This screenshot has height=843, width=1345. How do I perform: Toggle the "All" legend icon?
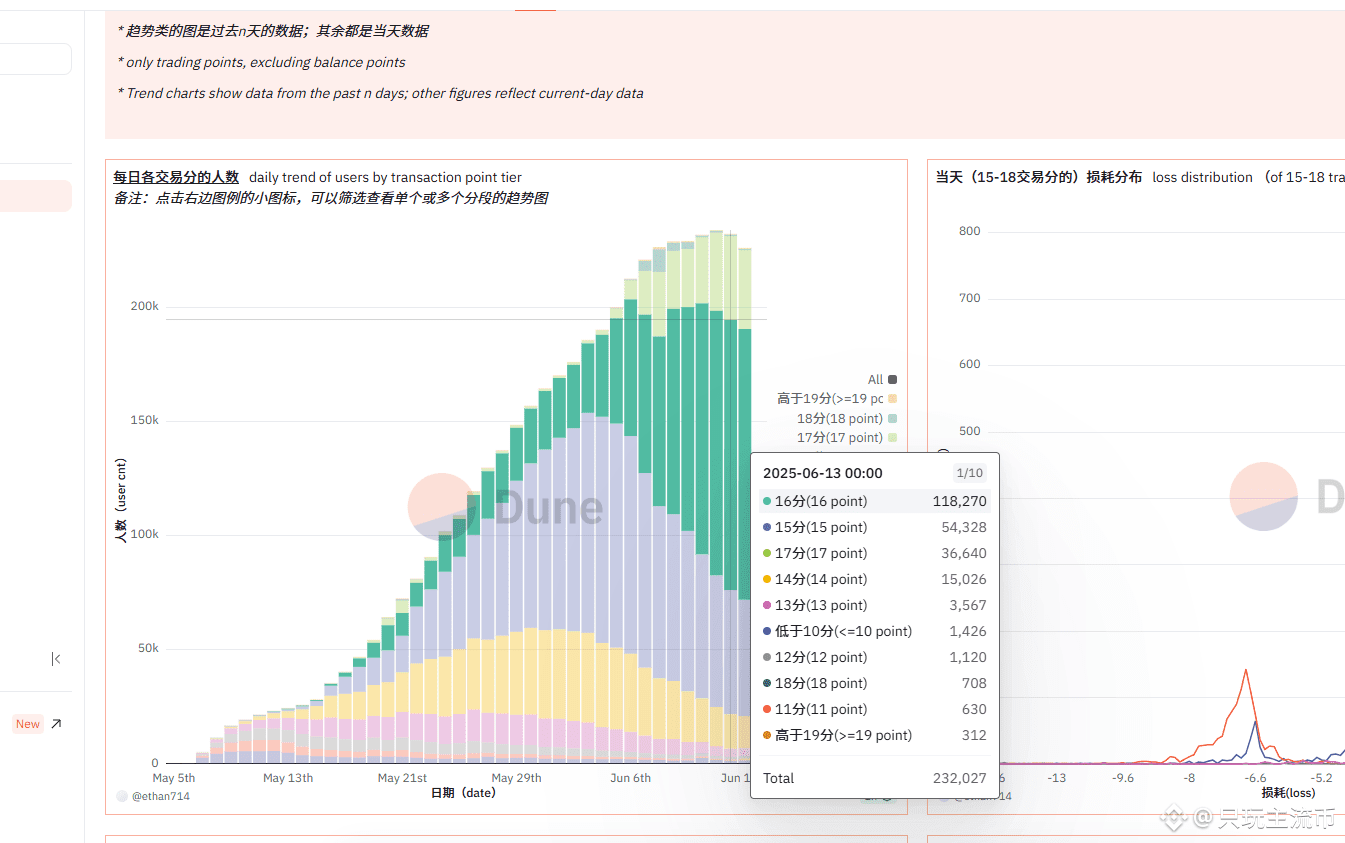click(892, 380)
